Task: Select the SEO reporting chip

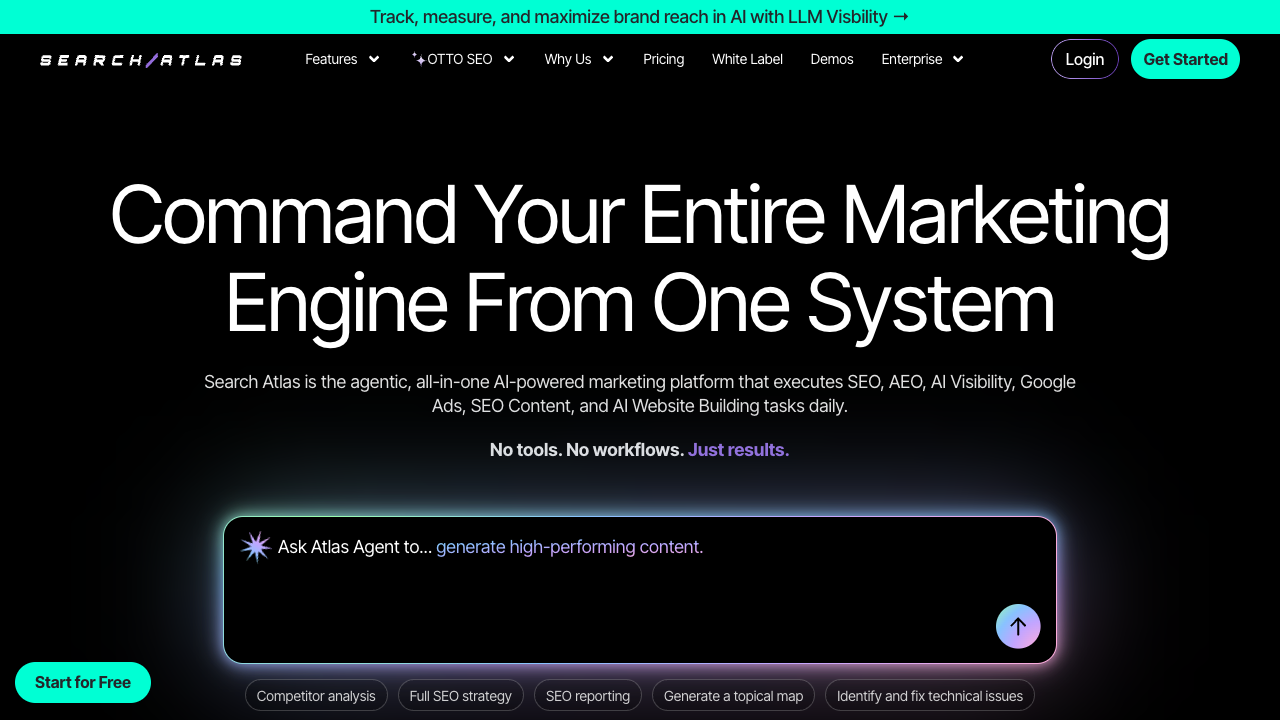Action: 588,695
